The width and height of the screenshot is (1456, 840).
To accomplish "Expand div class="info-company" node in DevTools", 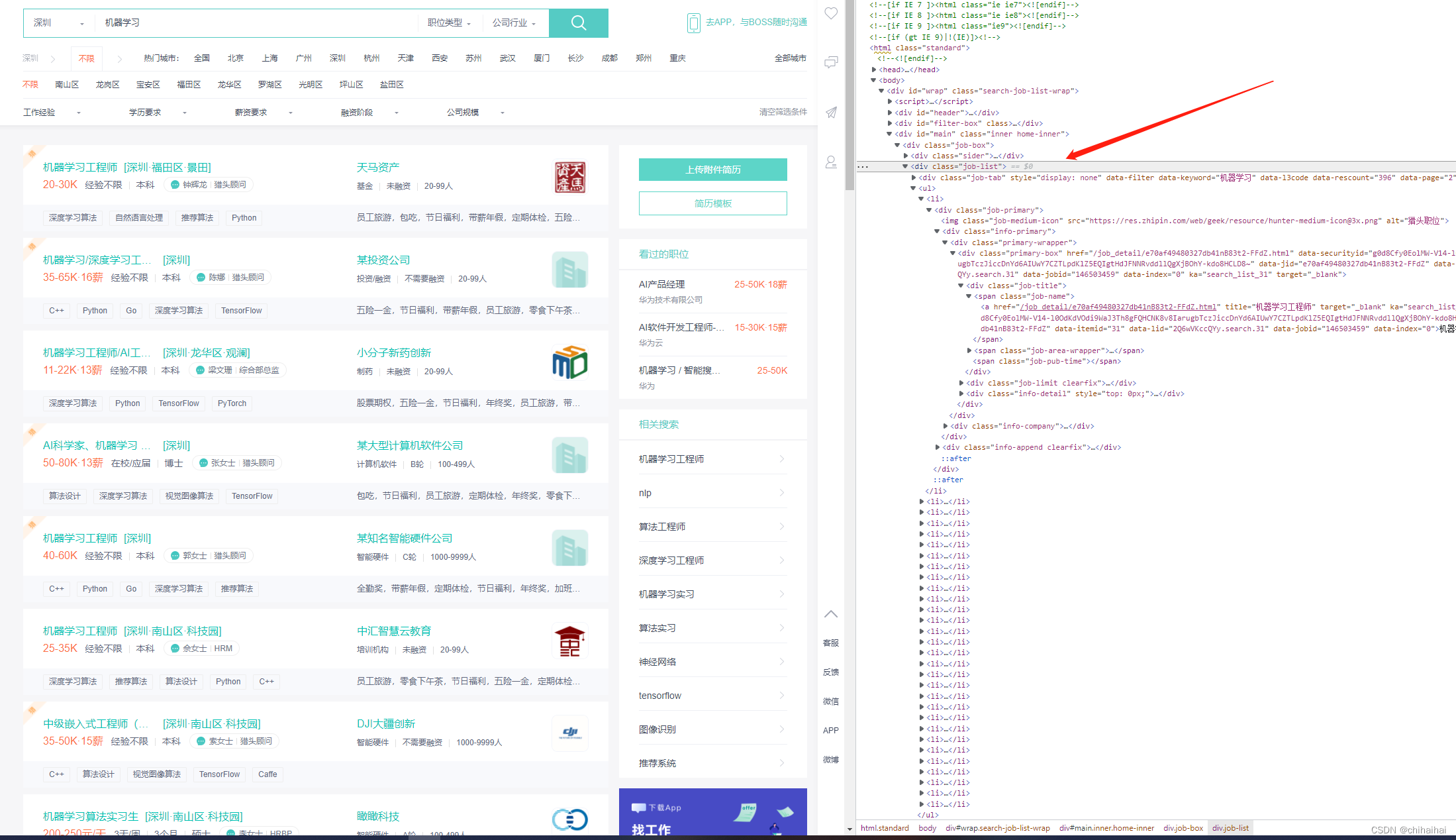I will point(946,426).
